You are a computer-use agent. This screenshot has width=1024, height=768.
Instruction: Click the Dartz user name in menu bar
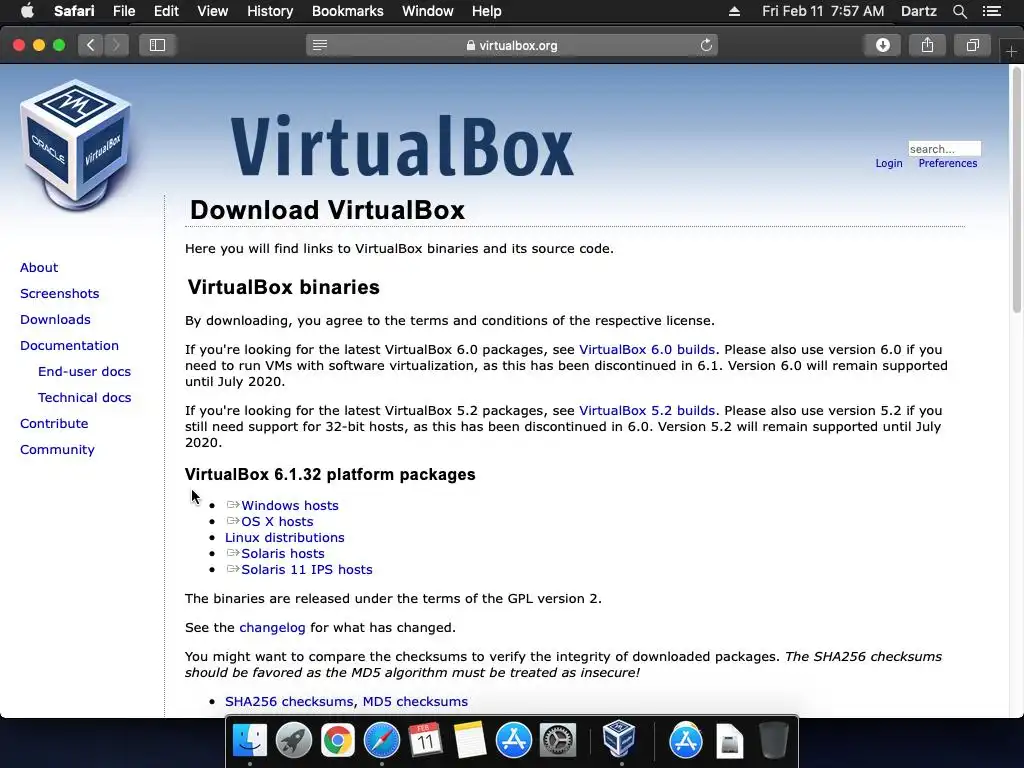tap(918, 11)
